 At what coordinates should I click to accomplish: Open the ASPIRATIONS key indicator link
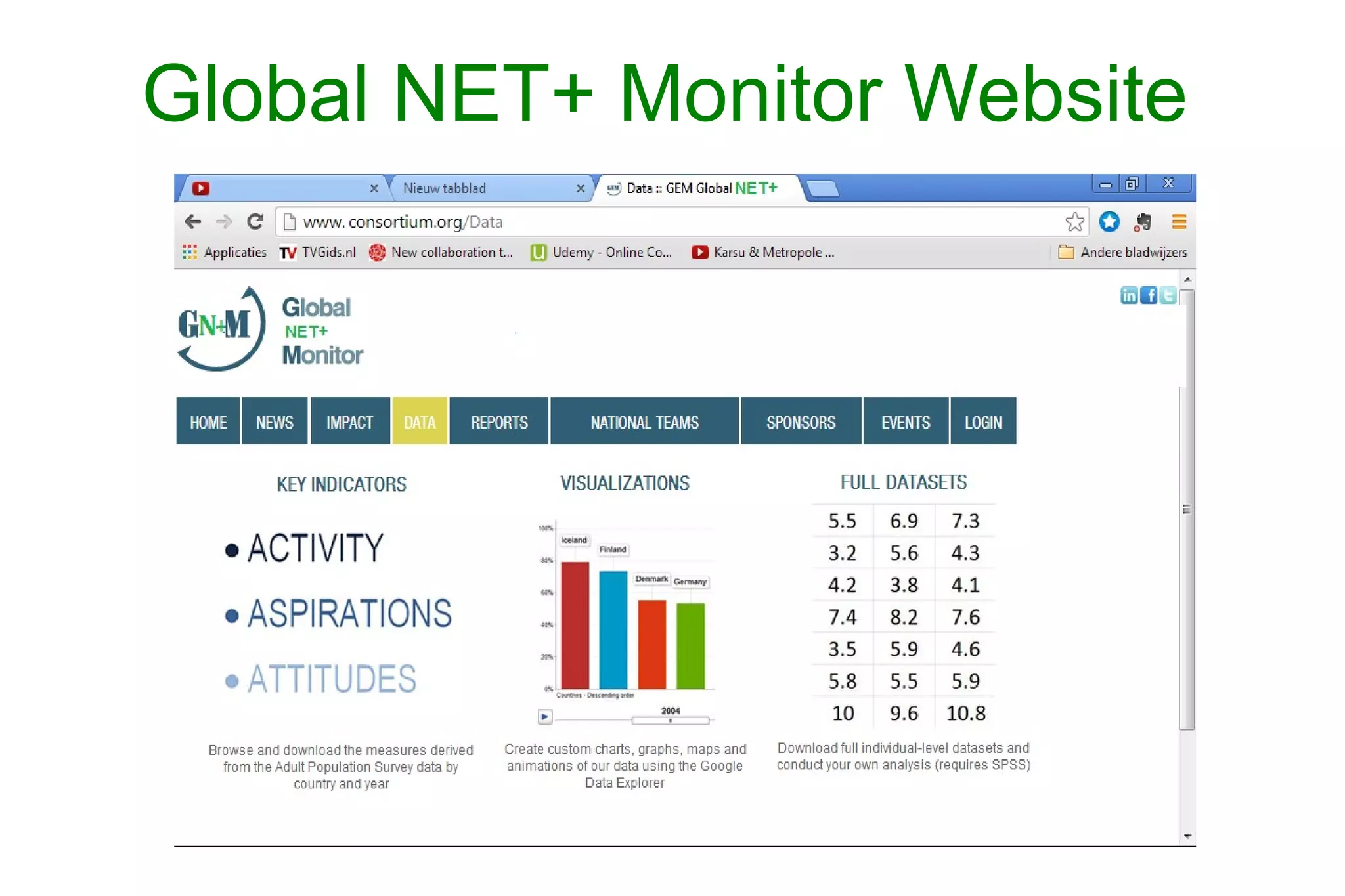click(x=349, y=614)
